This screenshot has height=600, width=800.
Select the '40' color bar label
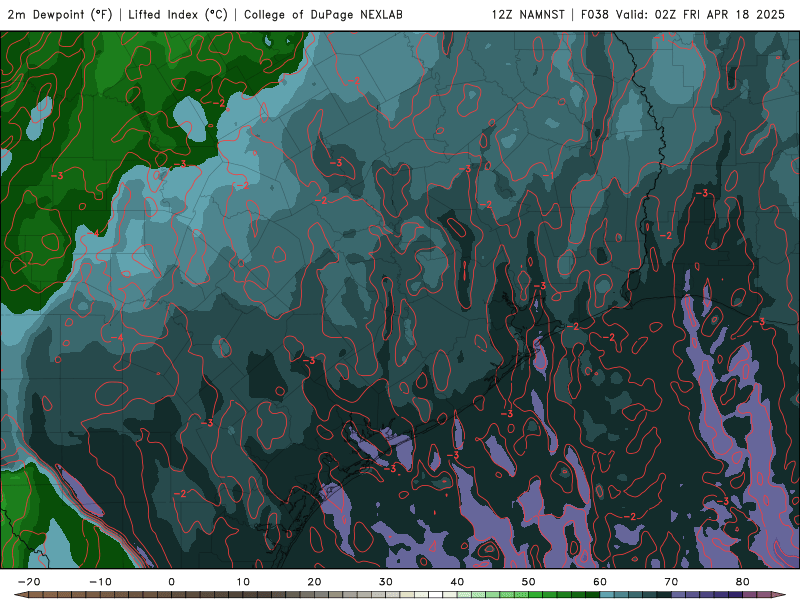click(x=457, y=582)
